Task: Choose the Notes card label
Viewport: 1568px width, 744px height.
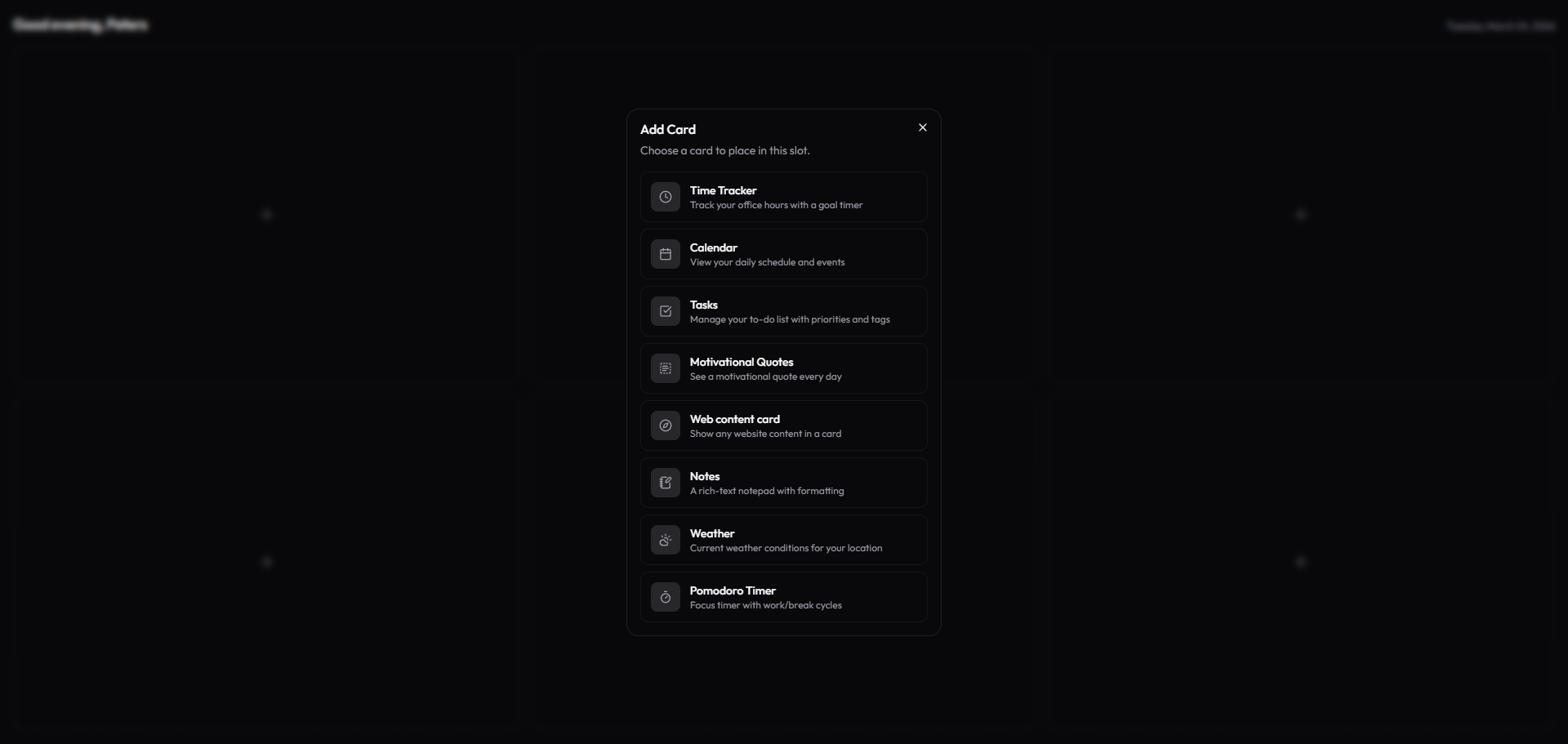Action: point(705,476)
